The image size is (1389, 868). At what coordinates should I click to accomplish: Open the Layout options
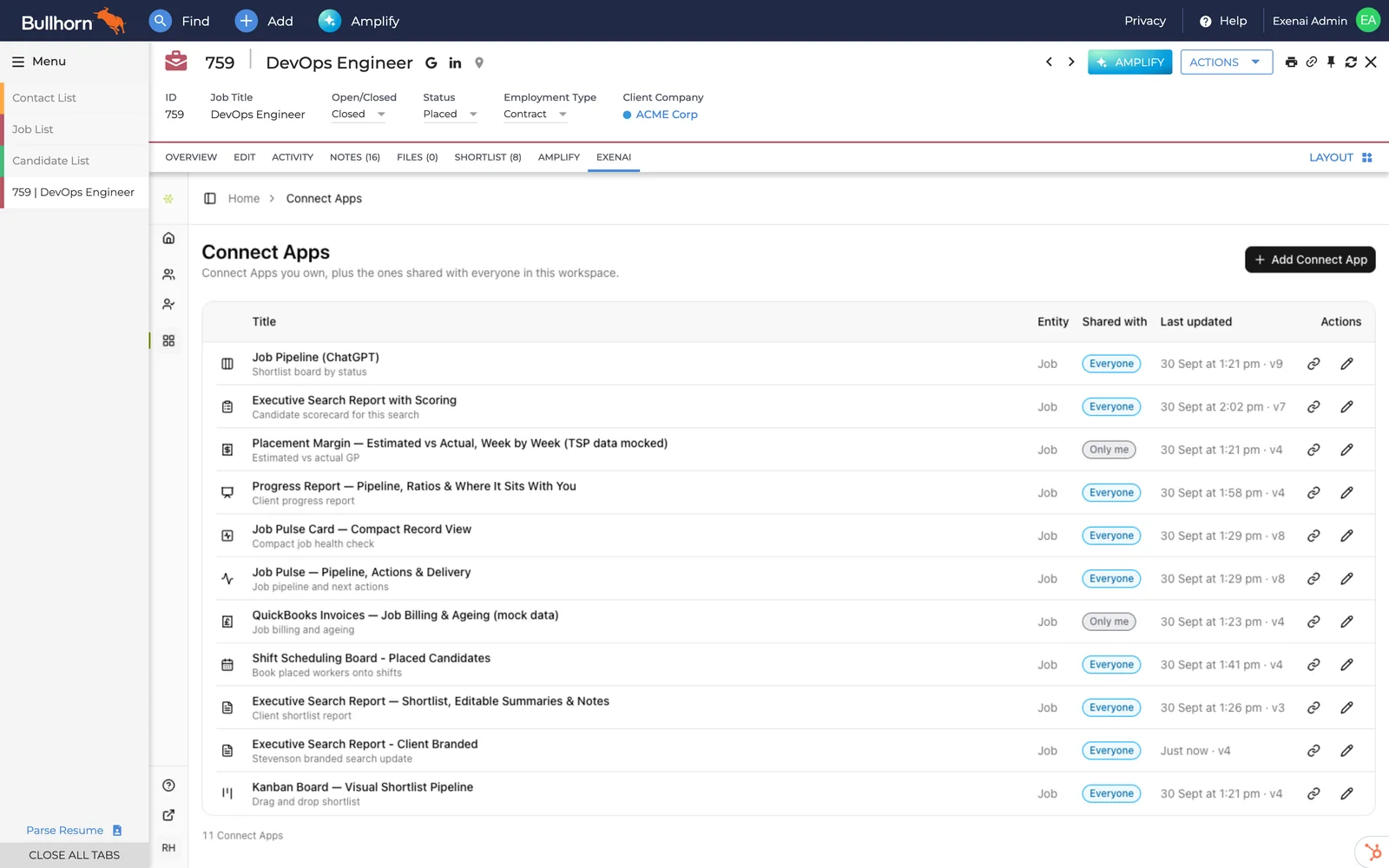point(1340,157)
